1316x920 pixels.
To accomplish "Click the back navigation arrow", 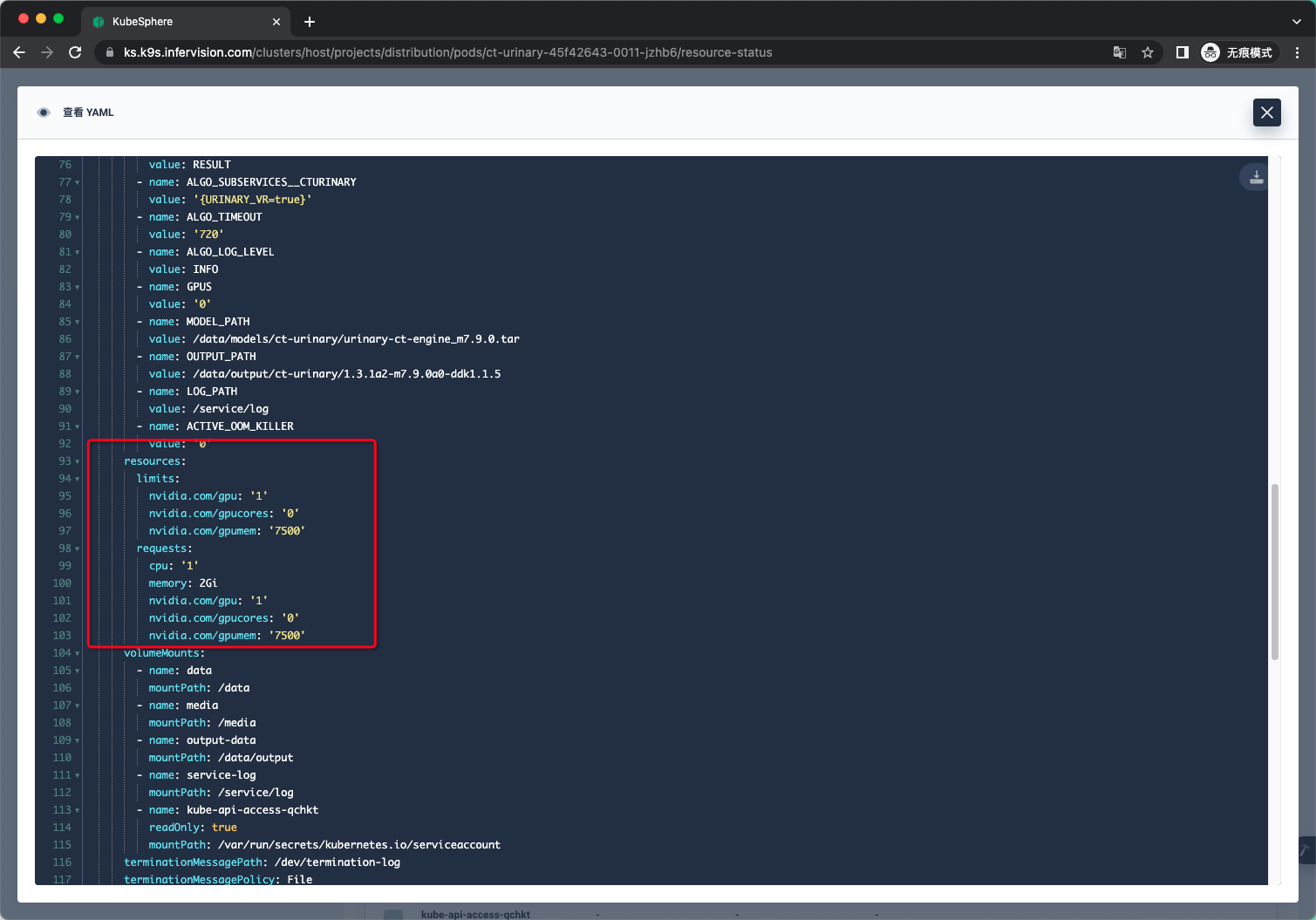I will pyautogui.click(x=19, y=52).
